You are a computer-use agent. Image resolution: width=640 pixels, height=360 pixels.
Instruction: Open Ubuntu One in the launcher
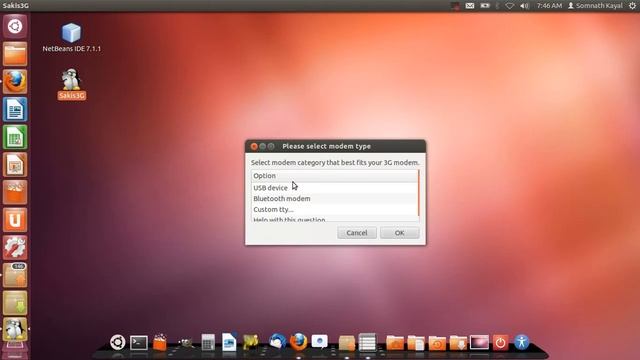pyautogui.click(x=15, y=220)
